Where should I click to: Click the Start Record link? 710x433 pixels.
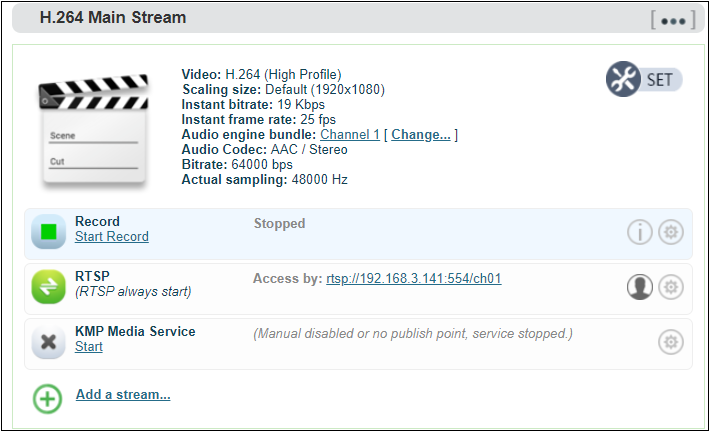coord(112,236)
